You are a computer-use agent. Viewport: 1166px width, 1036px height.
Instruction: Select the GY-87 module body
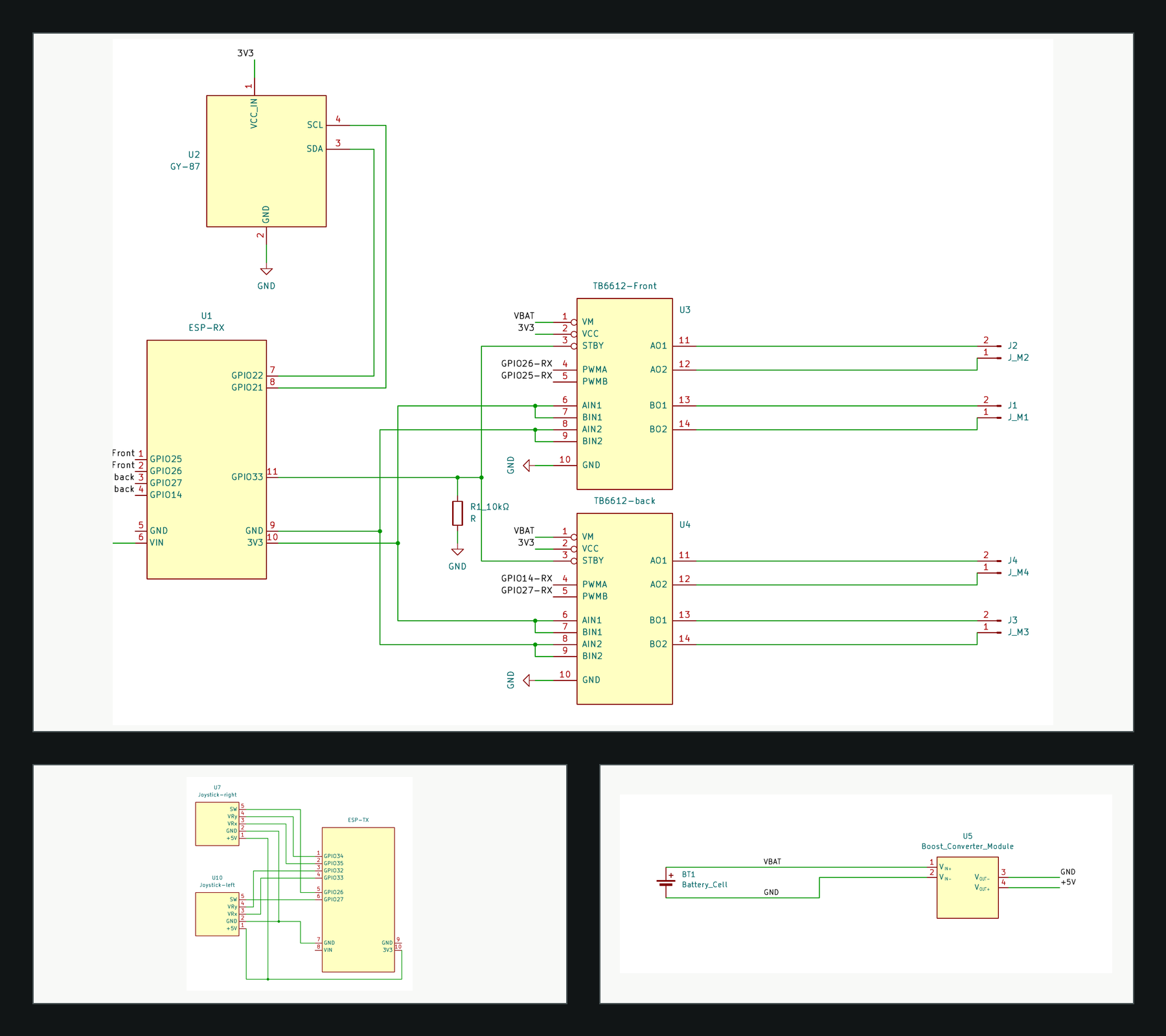(266, 161)
